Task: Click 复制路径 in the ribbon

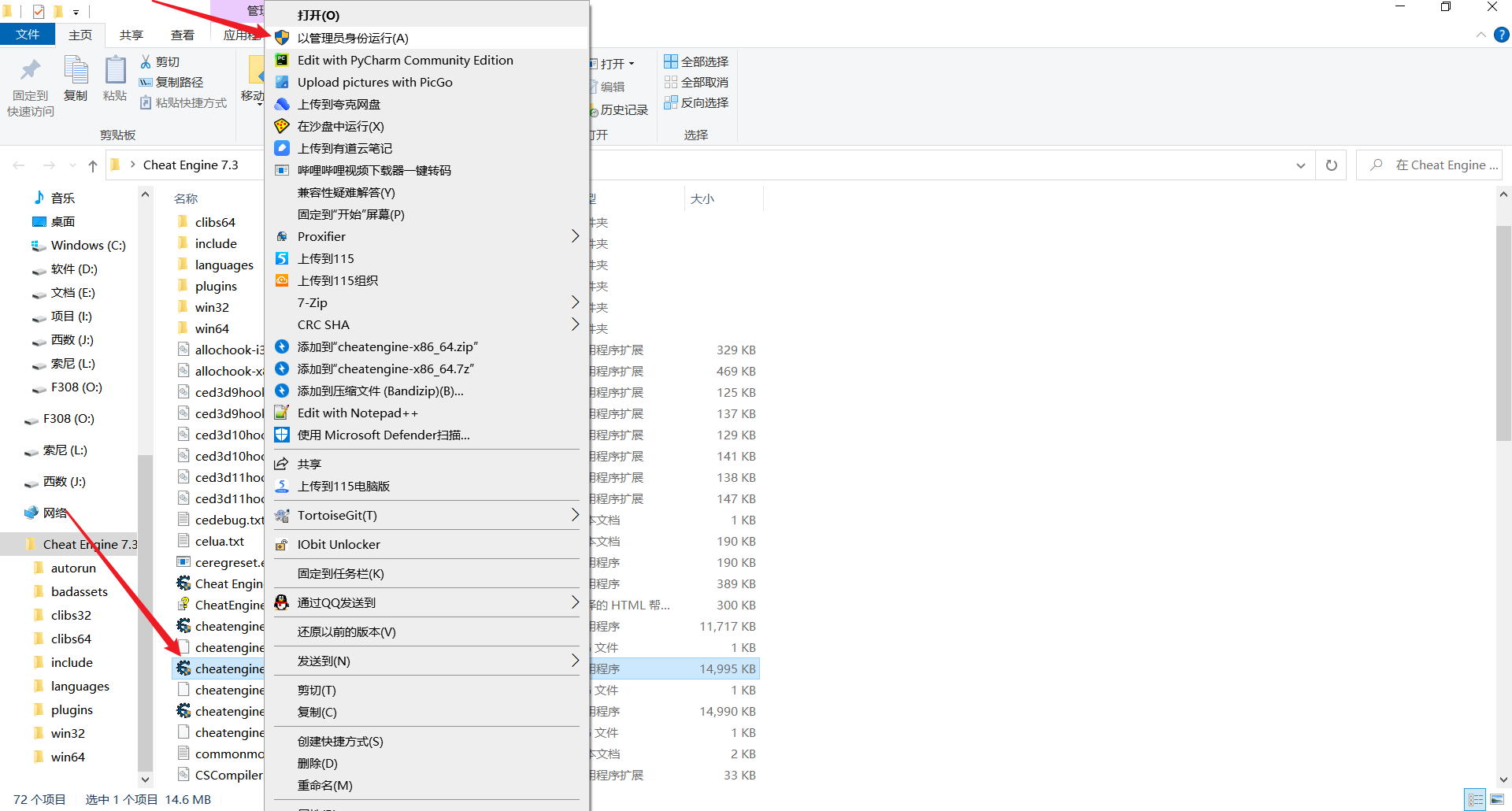Action: tap(172, 82)
